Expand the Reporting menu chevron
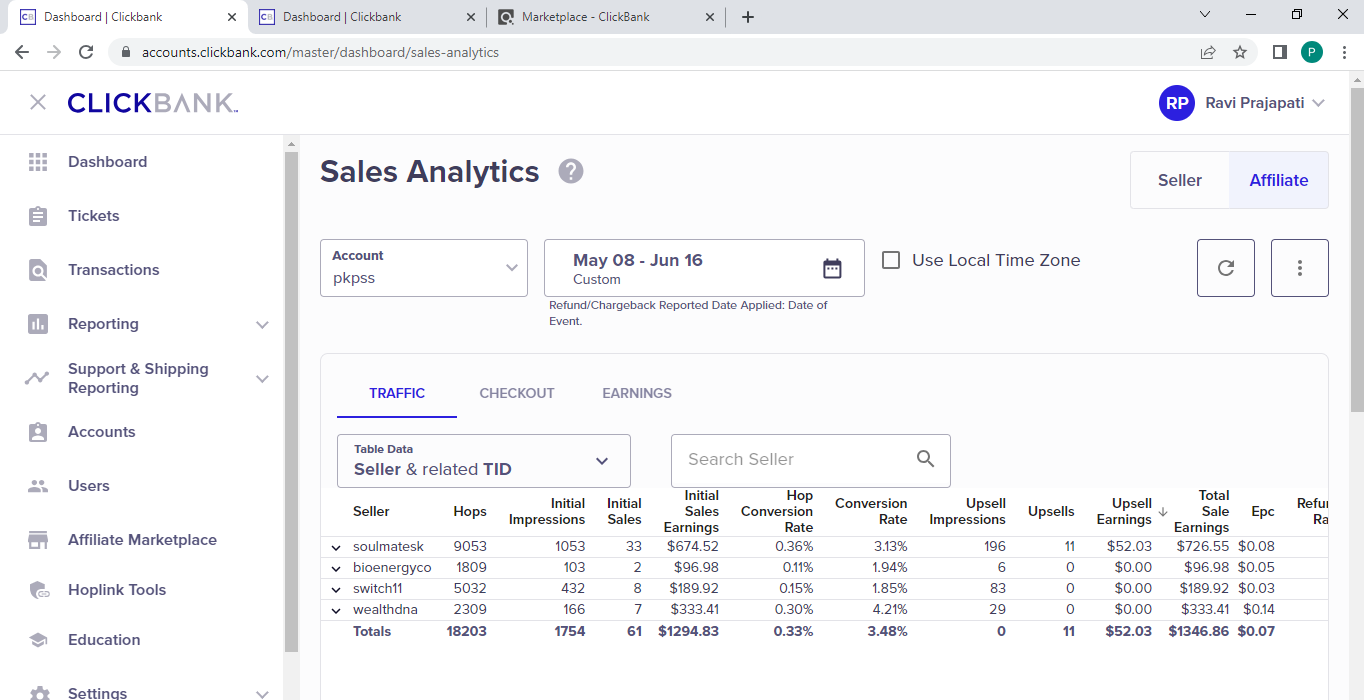Image resolution: width=1364 pixels, height=700 pixels. coord(262,324)
